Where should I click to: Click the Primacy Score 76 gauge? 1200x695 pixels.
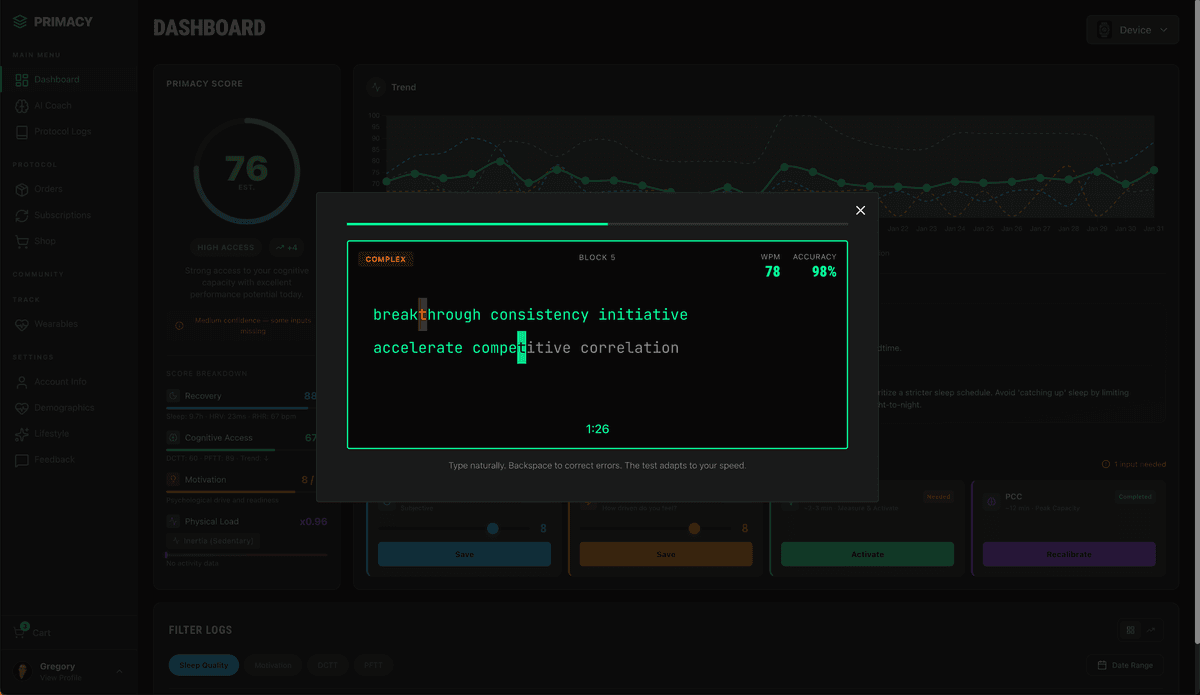pos(246,172)
